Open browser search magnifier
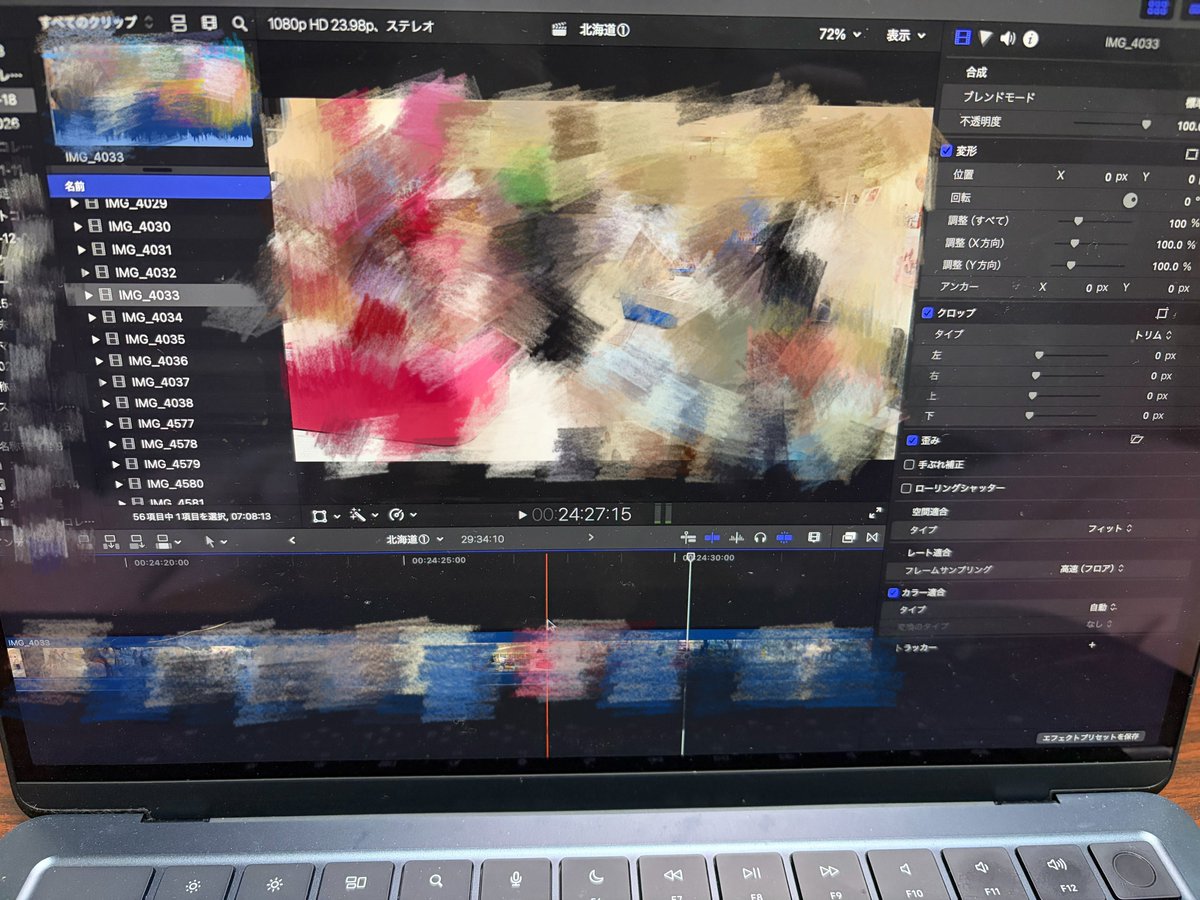The height and width of the screenshot is (900, 1200). pos(239,22)
